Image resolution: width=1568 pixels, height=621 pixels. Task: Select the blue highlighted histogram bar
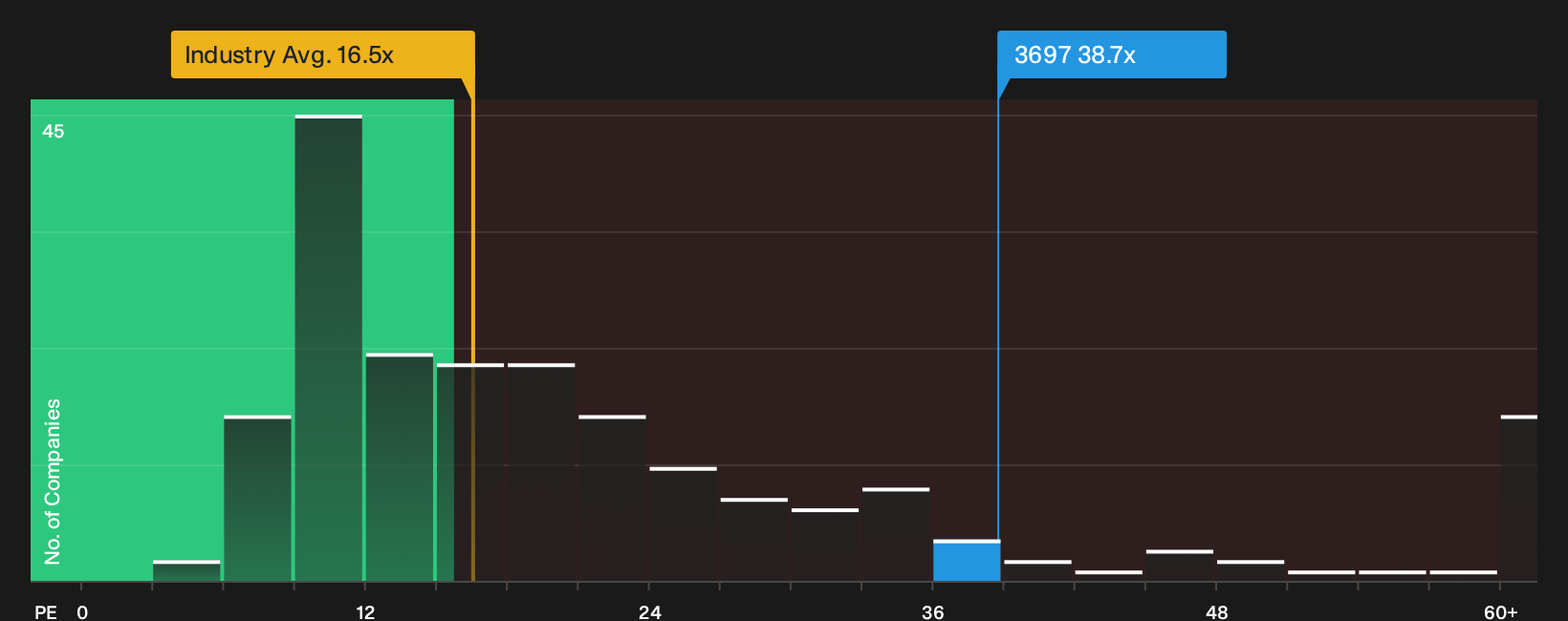pyautogui.click(x=967, y=561)
